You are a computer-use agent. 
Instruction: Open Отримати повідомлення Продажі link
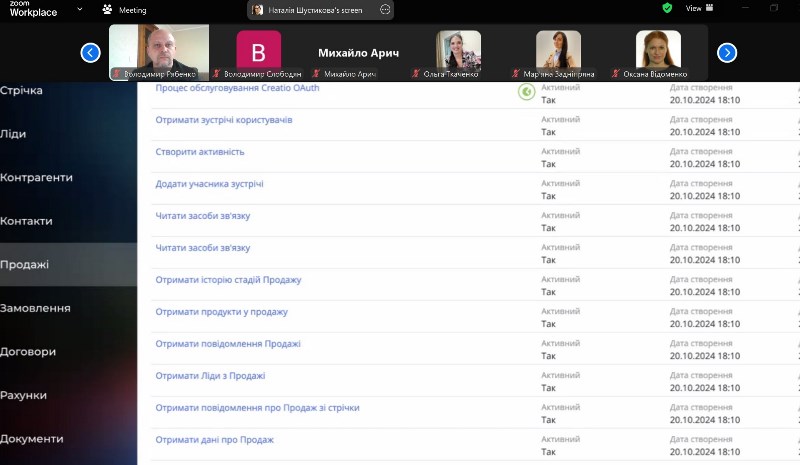228,344
